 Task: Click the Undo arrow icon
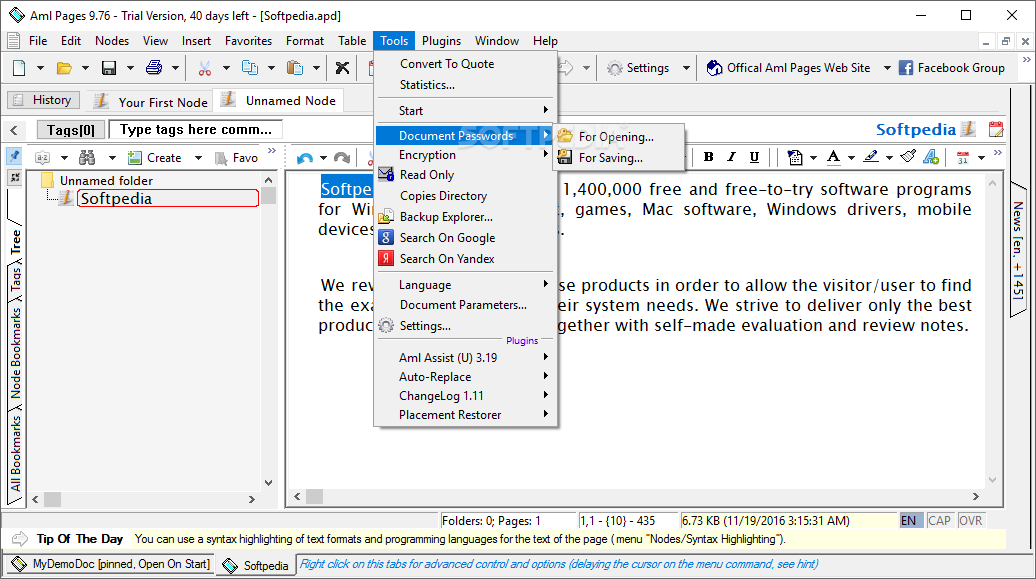point(304,158)
